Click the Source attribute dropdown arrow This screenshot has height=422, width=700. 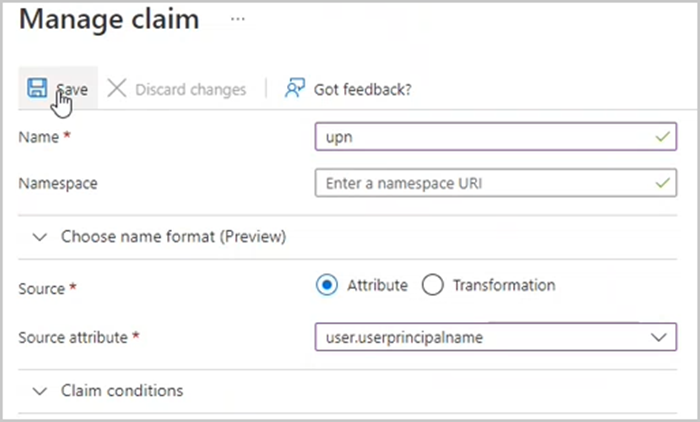click(658, 337)
